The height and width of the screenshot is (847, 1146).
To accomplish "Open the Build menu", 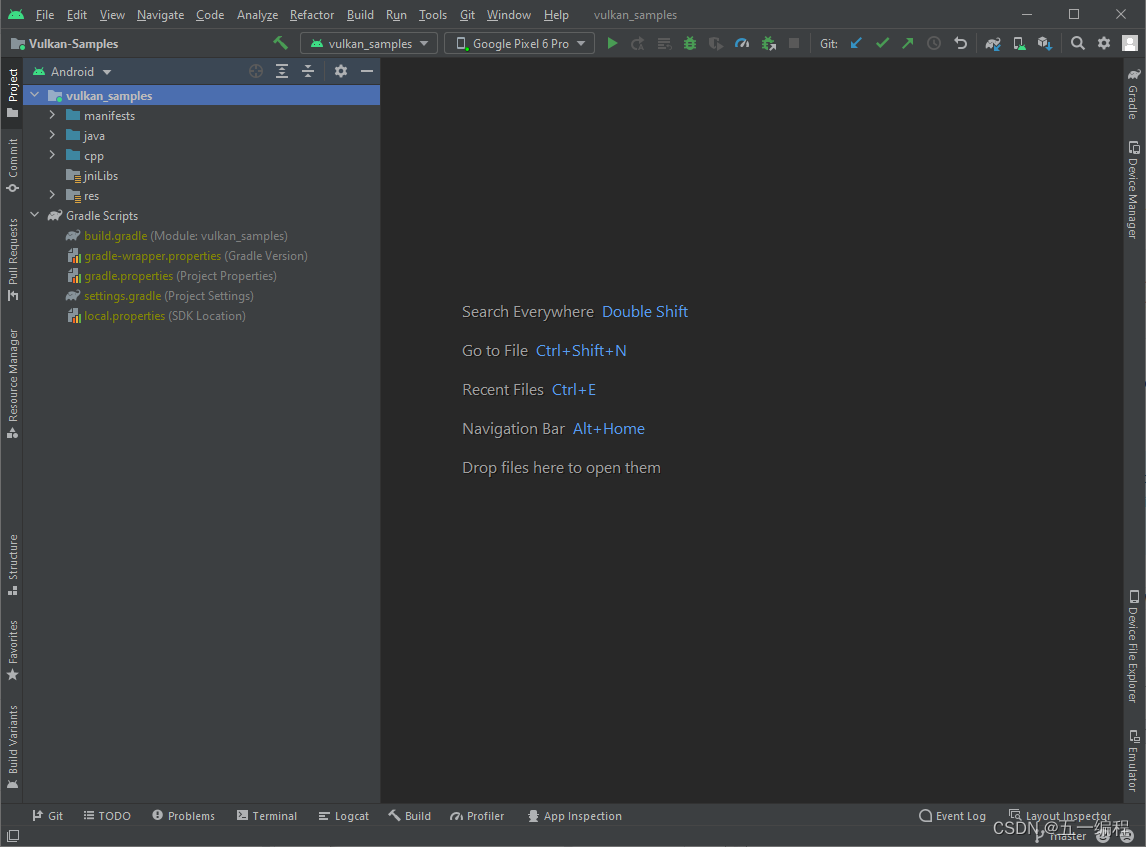I will [360, 15].
